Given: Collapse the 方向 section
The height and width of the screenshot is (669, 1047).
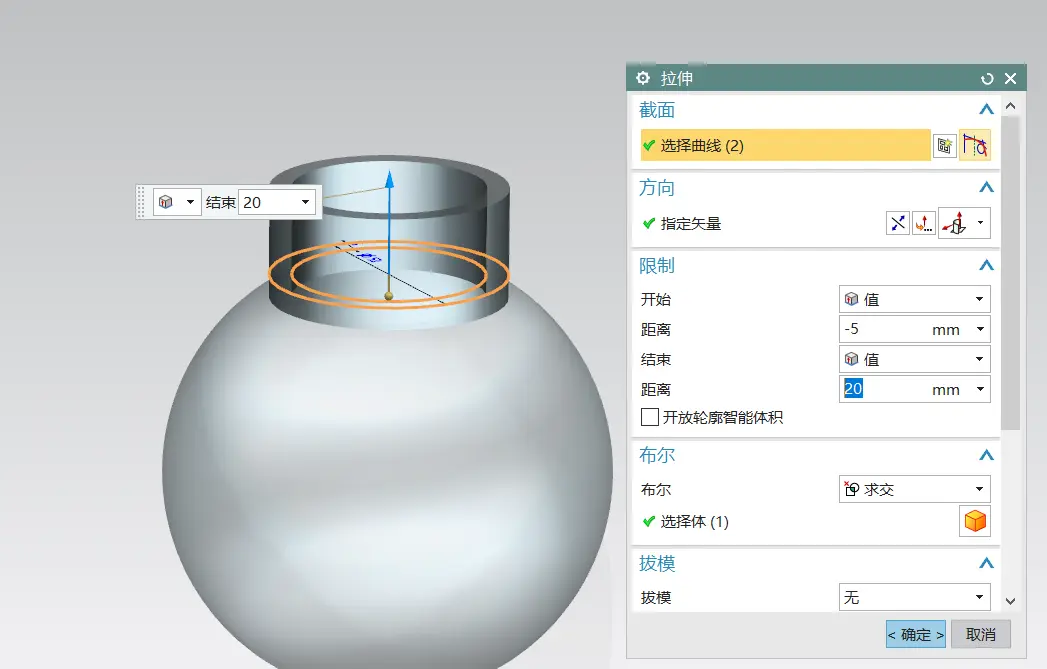Looking at the screenshot, I should tap(986, 188).
